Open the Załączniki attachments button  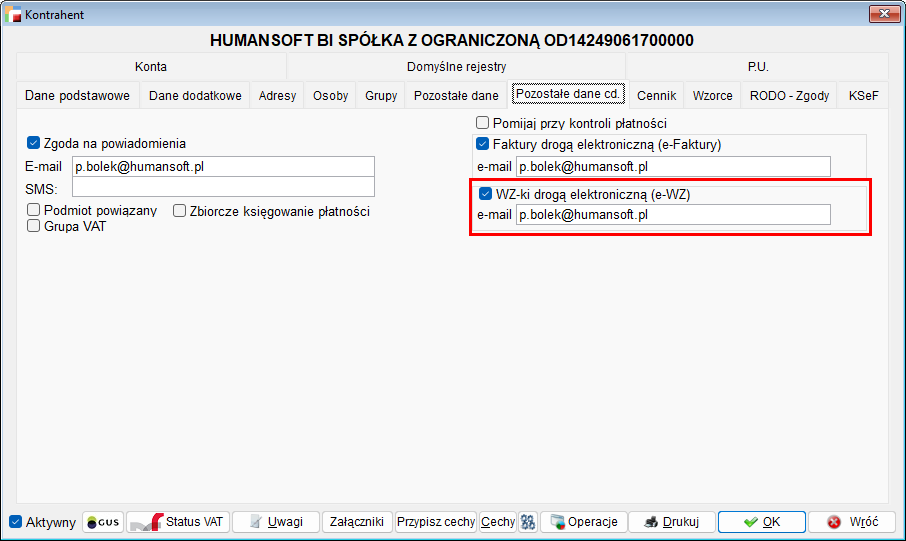(357, 522)
